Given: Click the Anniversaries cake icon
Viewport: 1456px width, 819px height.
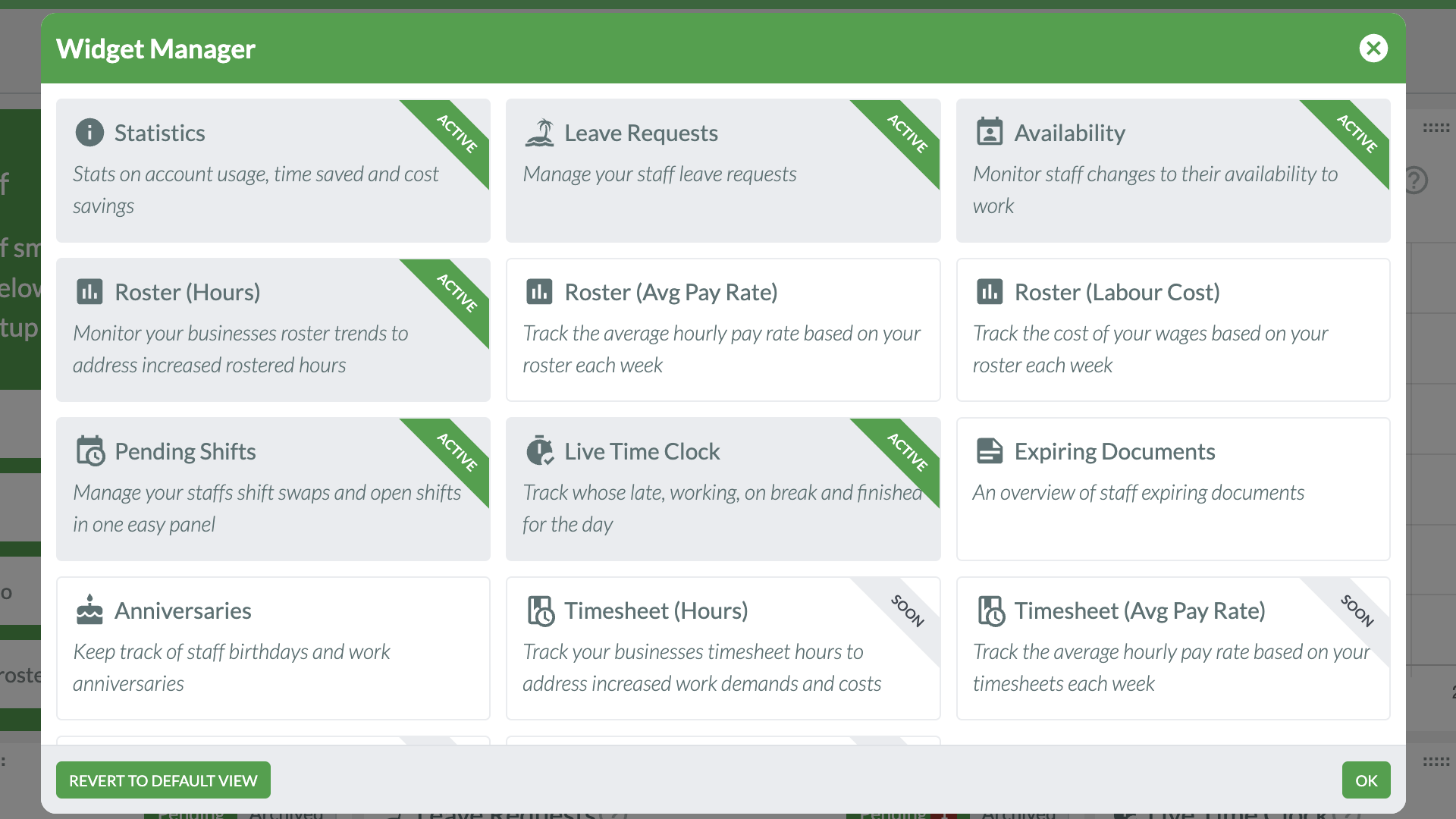Looking at the screenshot, I should [89, 610].
